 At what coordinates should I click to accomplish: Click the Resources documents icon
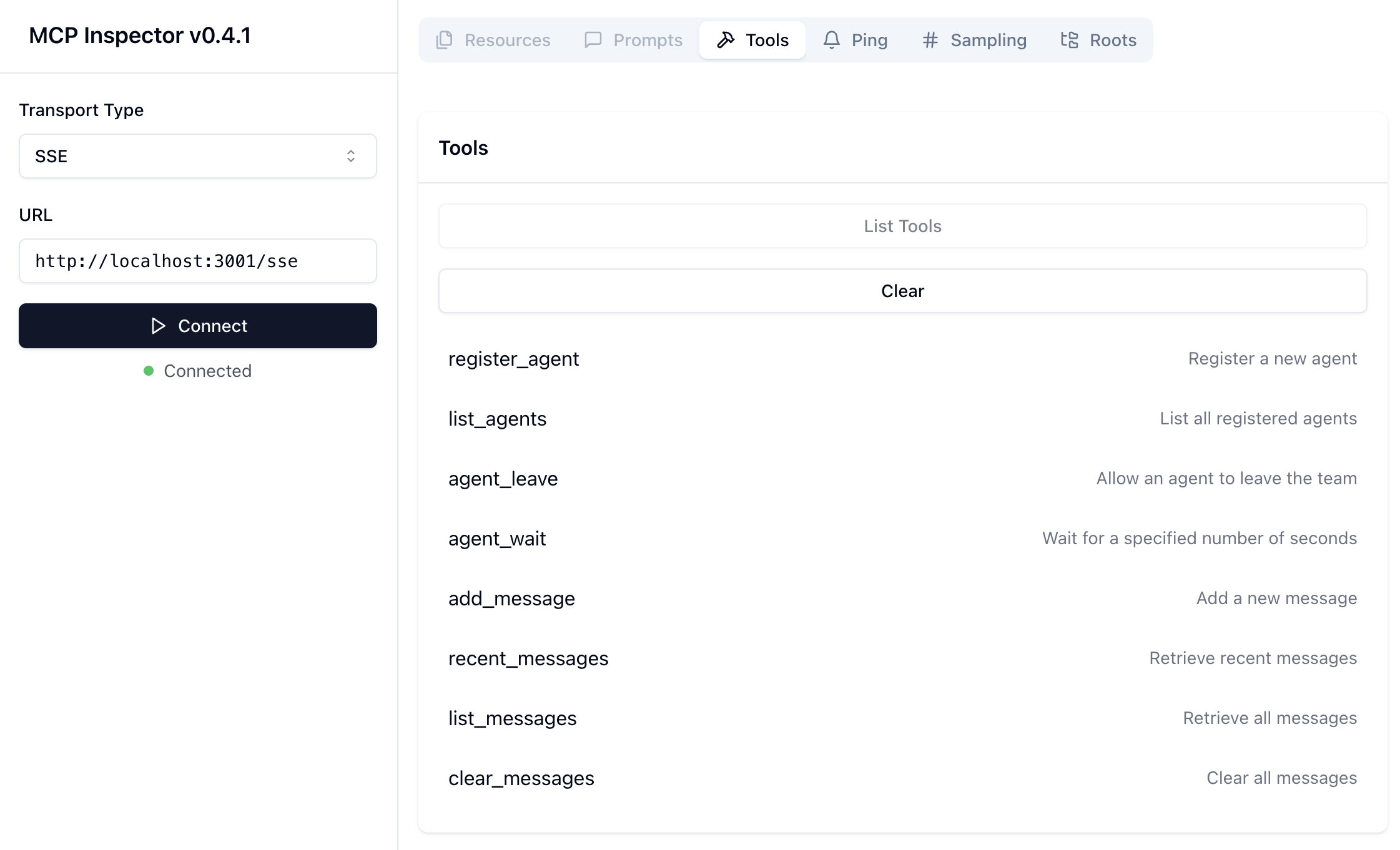(444, 40)
